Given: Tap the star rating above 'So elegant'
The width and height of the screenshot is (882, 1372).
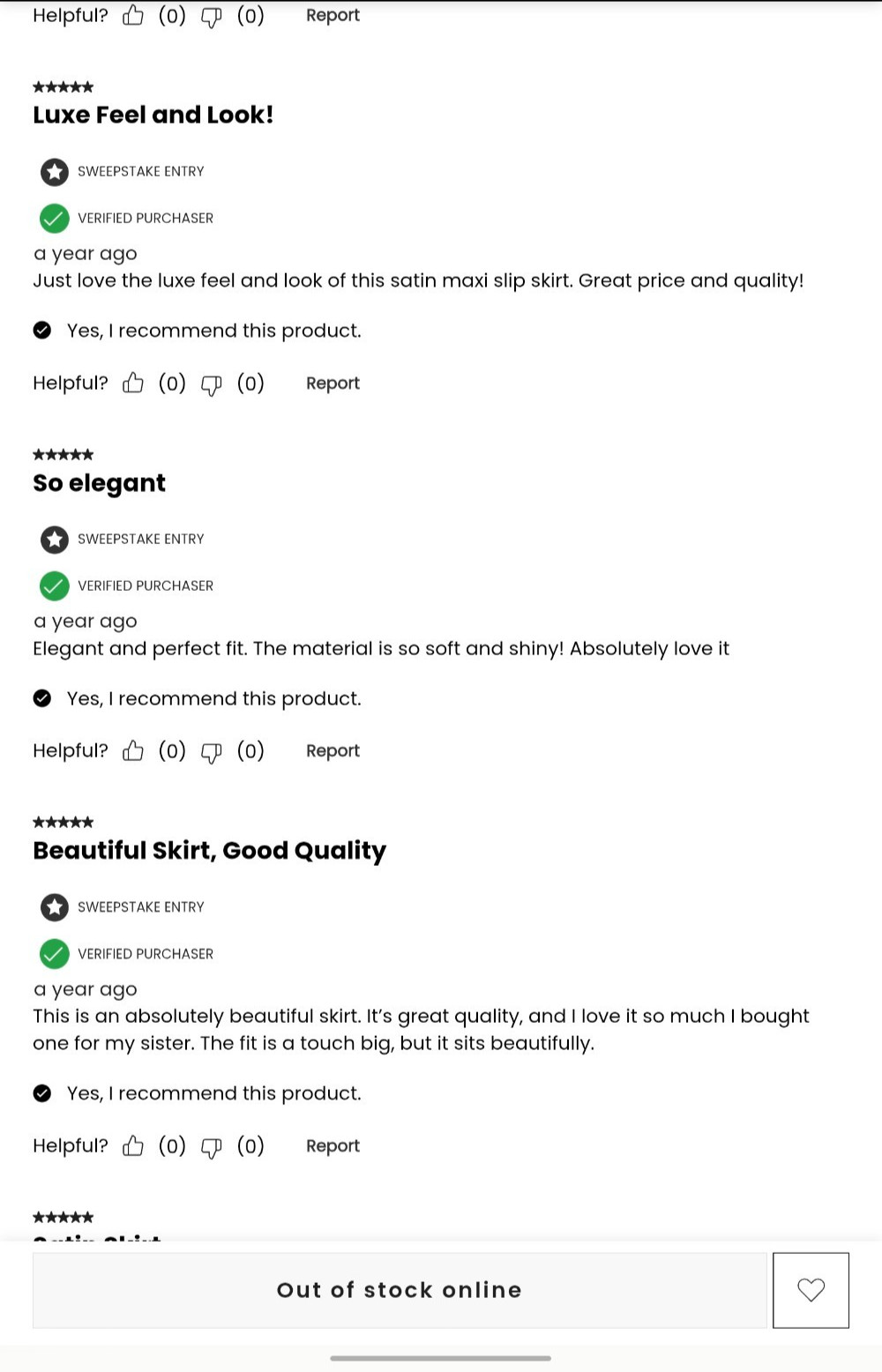Looking at the screenshot, I should 64,455.
